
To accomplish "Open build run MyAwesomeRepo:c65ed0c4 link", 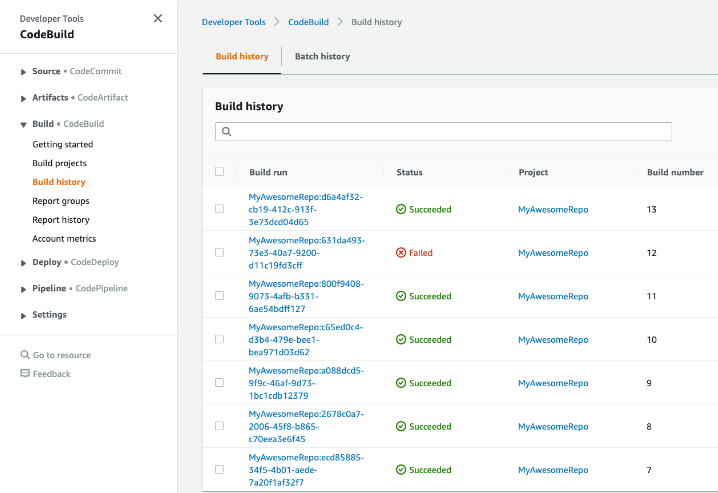I will pyautogui.click(x=306, y=340).
